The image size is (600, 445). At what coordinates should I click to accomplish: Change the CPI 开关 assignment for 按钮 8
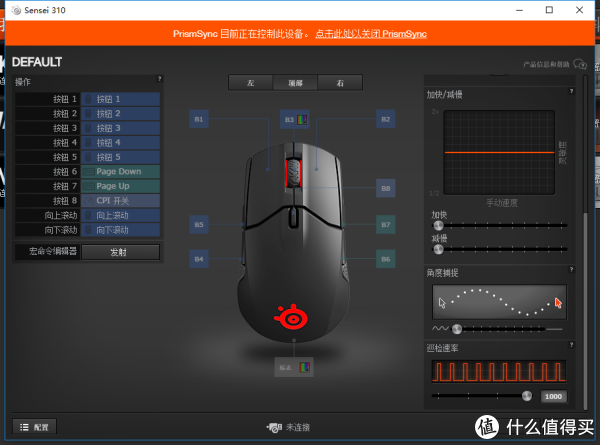pyautogui.click(x=120, y=201)
